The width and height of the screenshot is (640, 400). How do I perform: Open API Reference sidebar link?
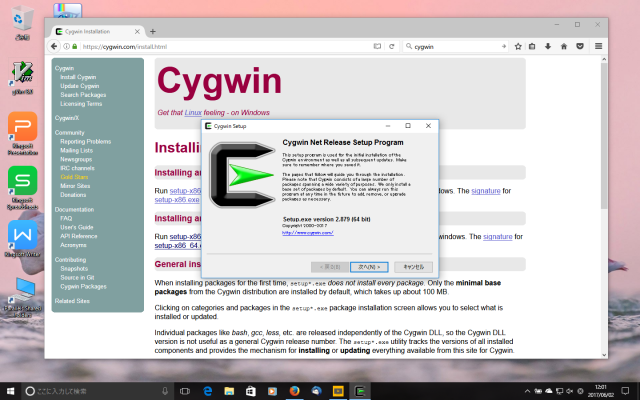pos(78,236)
